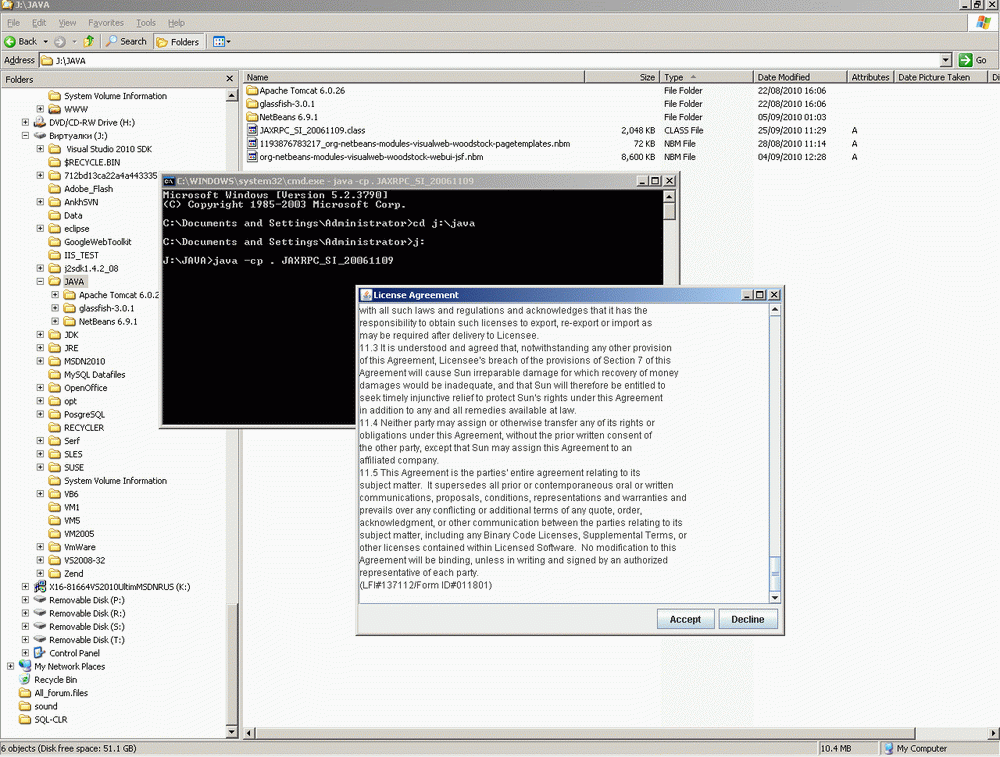Click the License Agreement scrollbar thumb
This screenshot has width=1000, height=757.
point(775,573)
